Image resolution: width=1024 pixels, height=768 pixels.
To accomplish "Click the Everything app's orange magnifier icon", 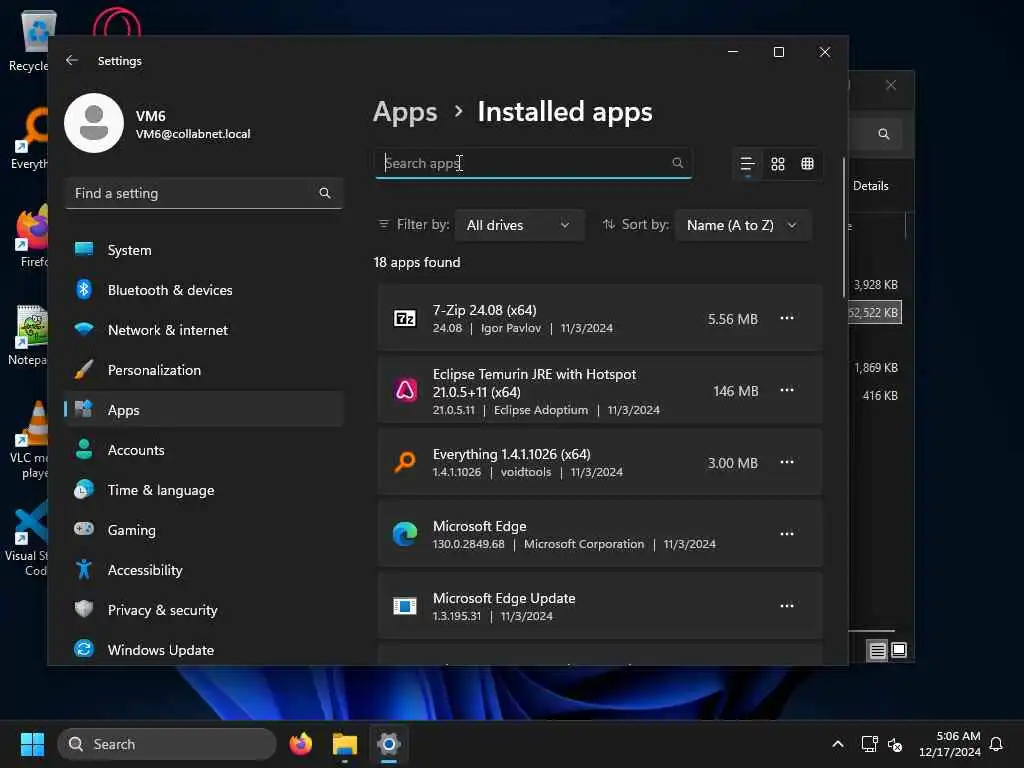I will point(405,462).
